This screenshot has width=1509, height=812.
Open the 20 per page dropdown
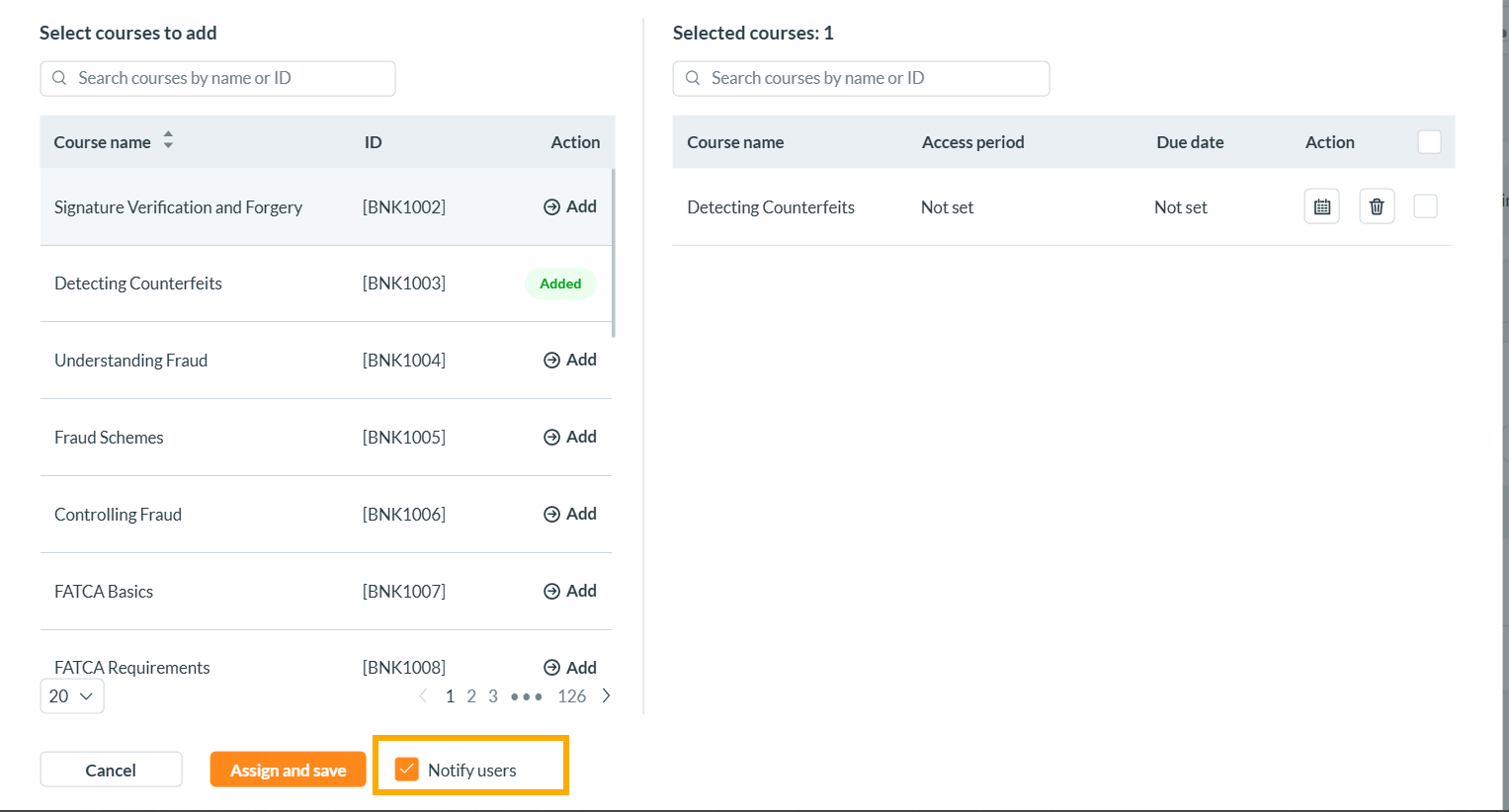(72, 695)
